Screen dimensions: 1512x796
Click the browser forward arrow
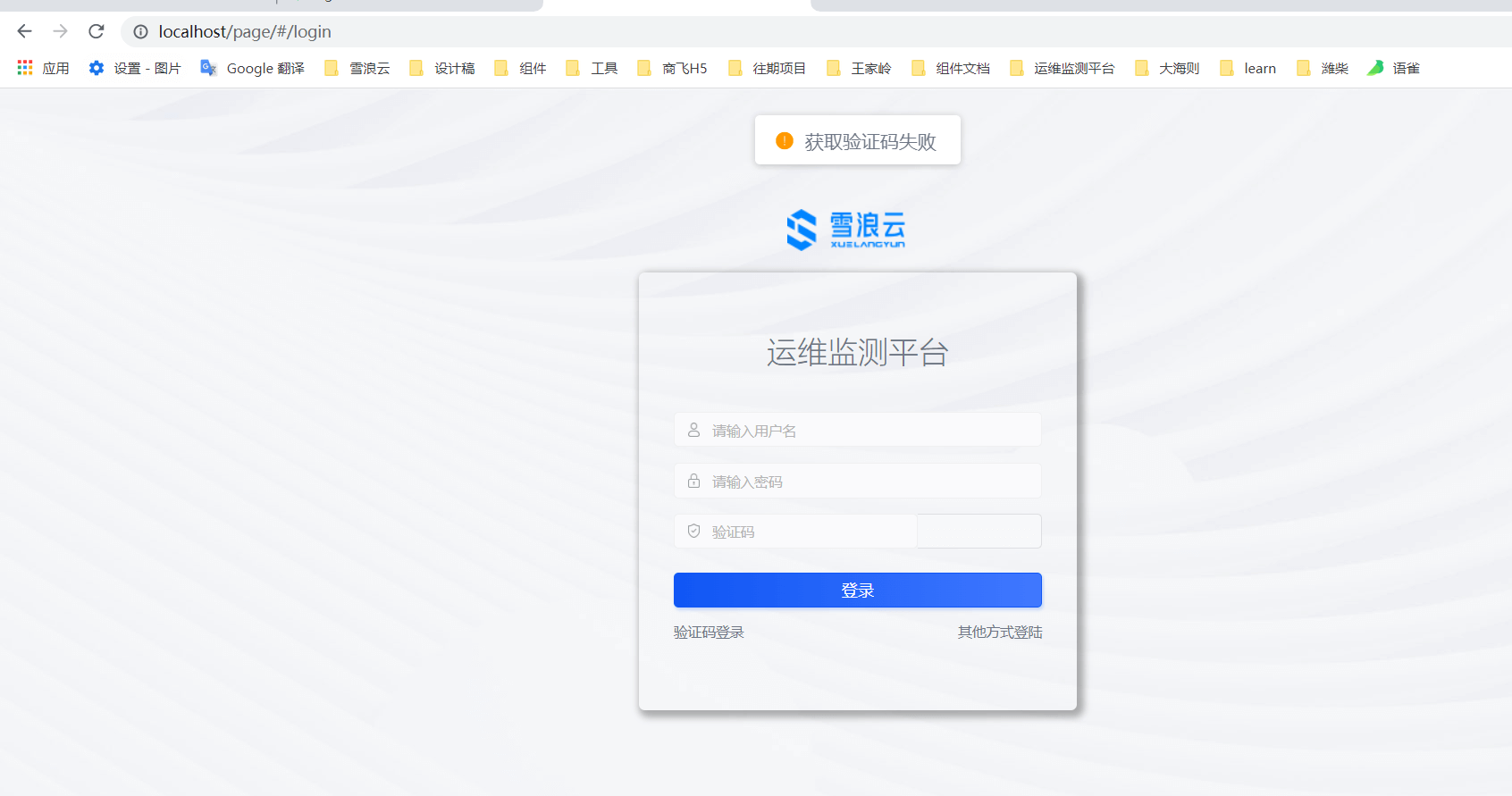[x=60, y=31]
